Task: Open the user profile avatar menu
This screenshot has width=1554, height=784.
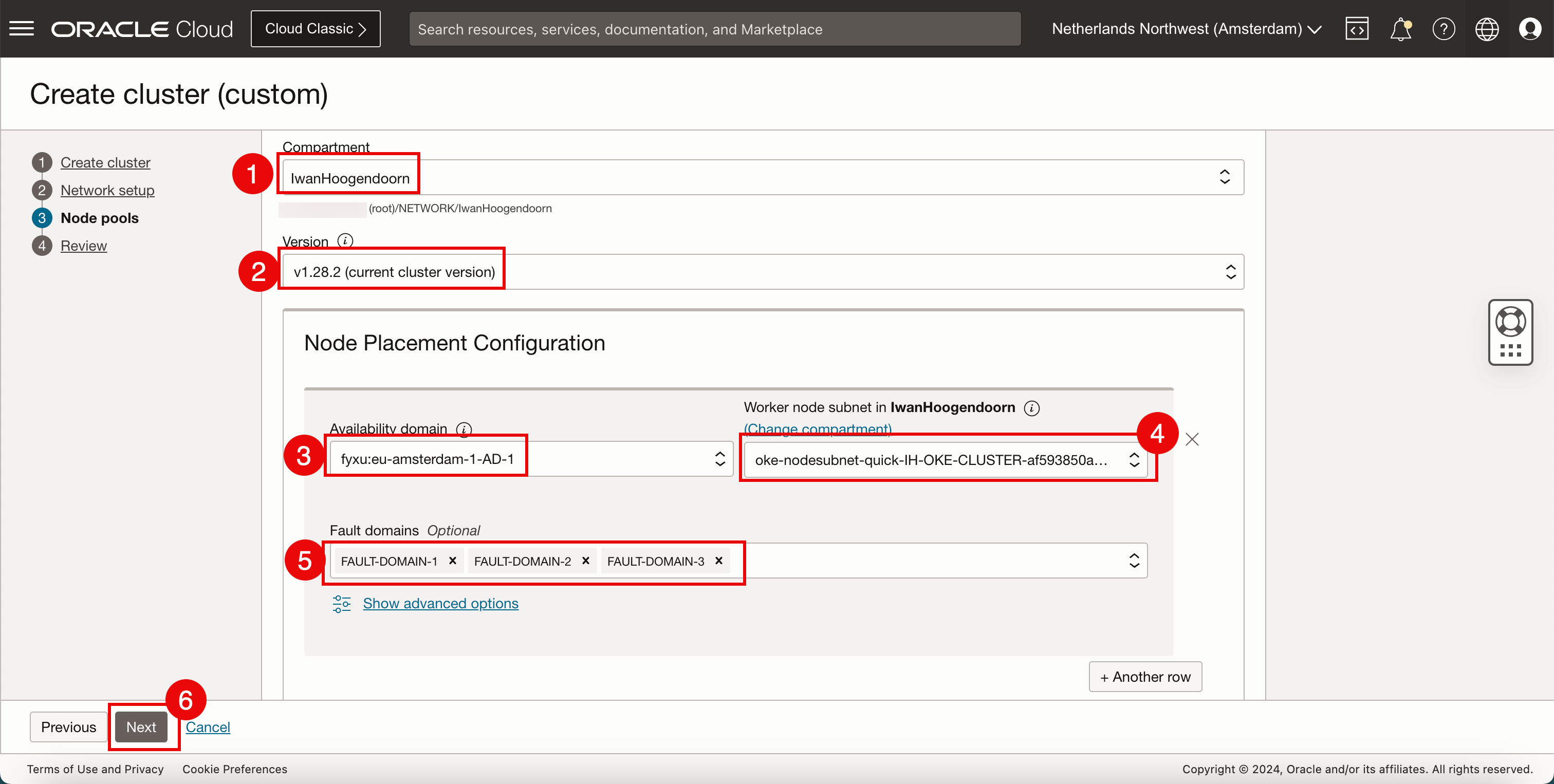Action: click(x=1530, y=28)
